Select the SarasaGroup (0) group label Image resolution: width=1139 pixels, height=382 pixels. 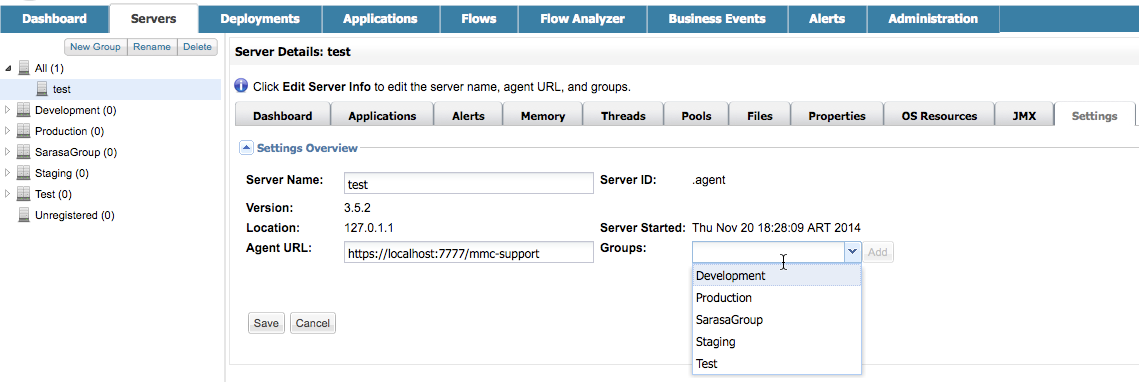[x=76, y=153]
